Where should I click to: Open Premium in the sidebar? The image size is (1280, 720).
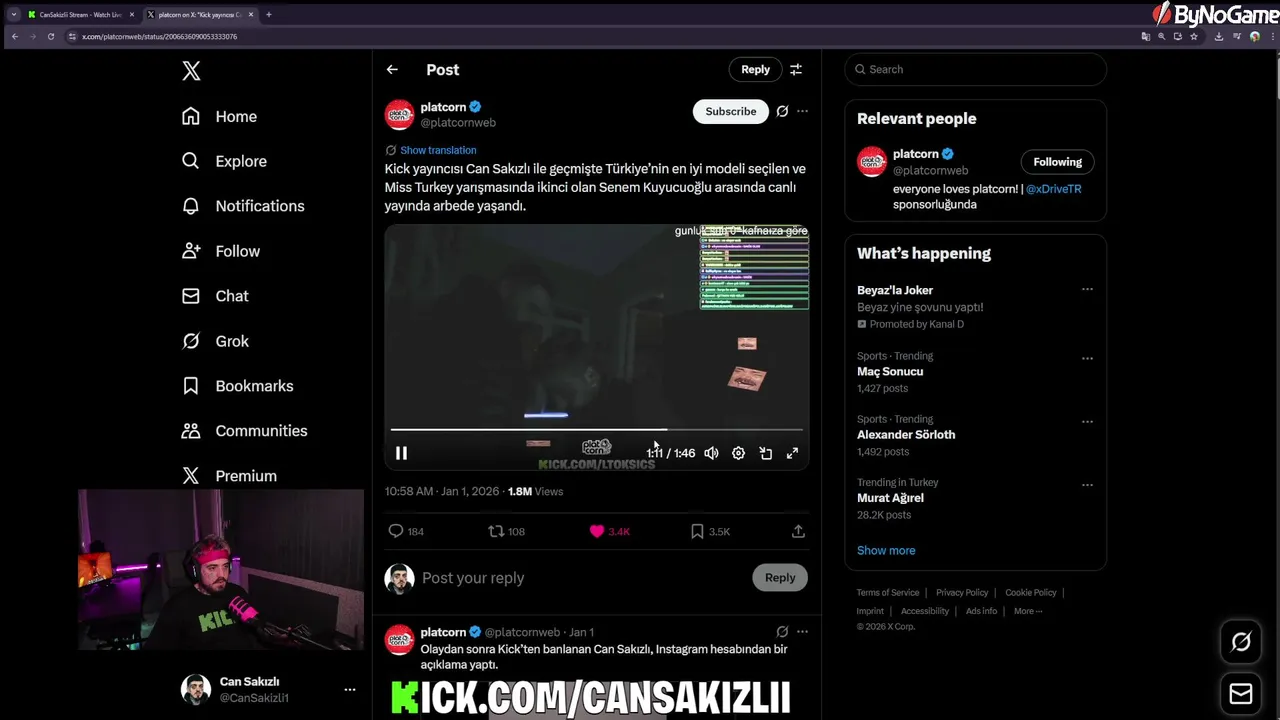pyautogui.click(x=229, y=476)
